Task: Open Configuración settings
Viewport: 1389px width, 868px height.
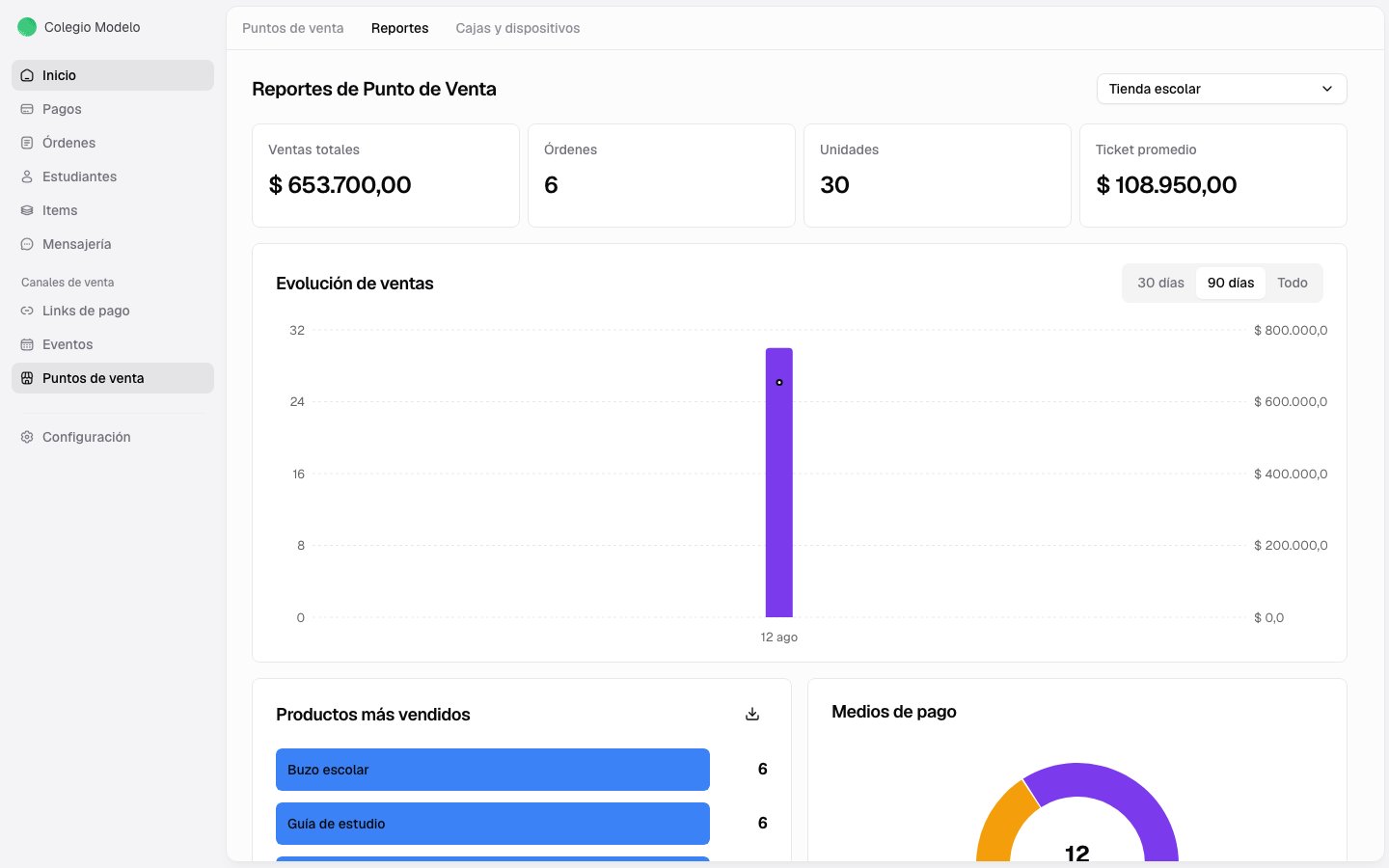Action: [x=113, y=437]
